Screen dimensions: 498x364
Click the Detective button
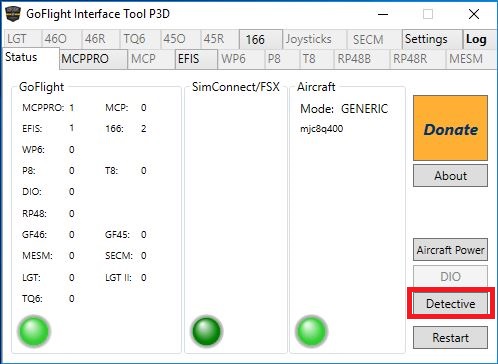(450, 304)
